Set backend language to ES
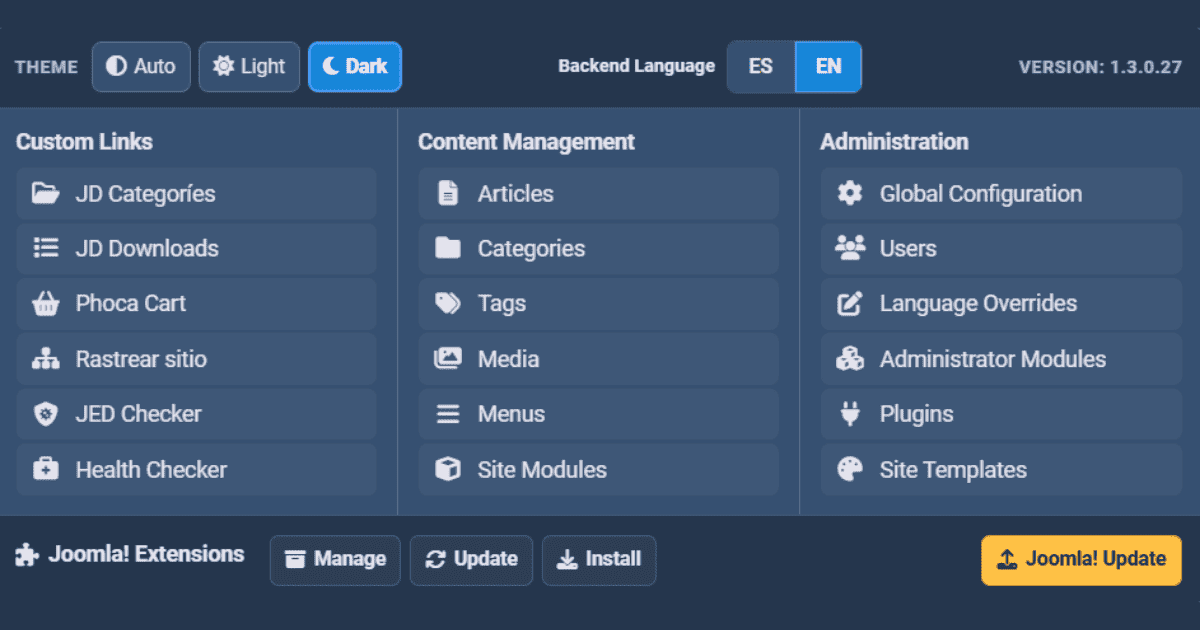Image resolution: width=1200 pixels, height=630 pixels. 761,67
